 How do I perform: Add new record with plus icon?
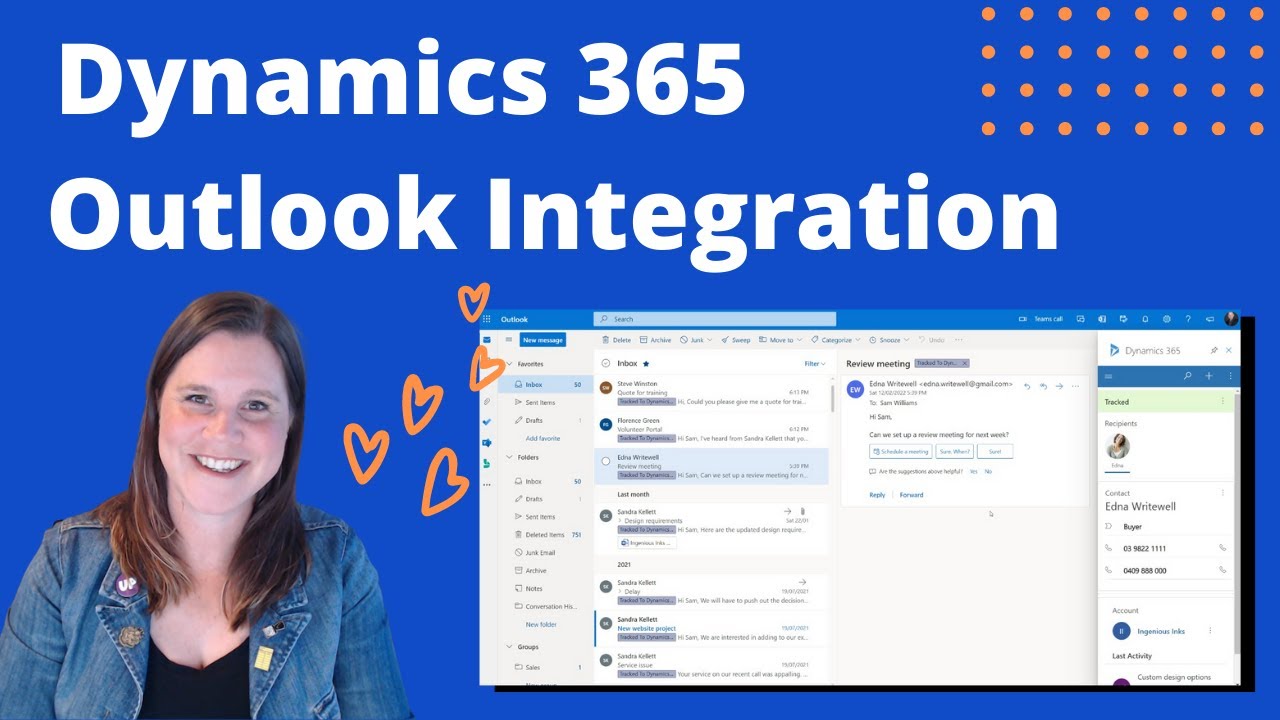point(1209,376)
